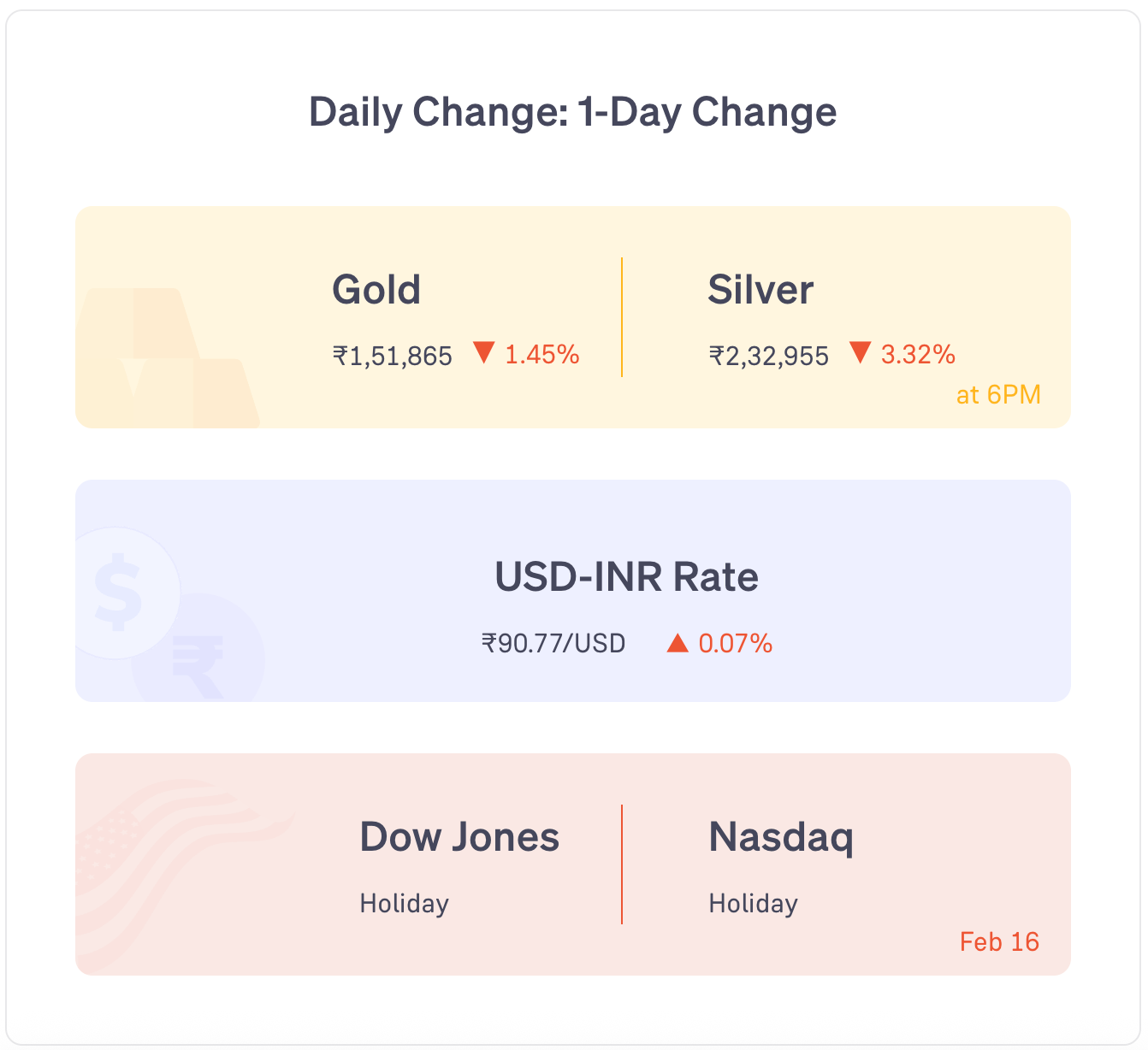Select the USD-INR Rate heading

[626, 577]
